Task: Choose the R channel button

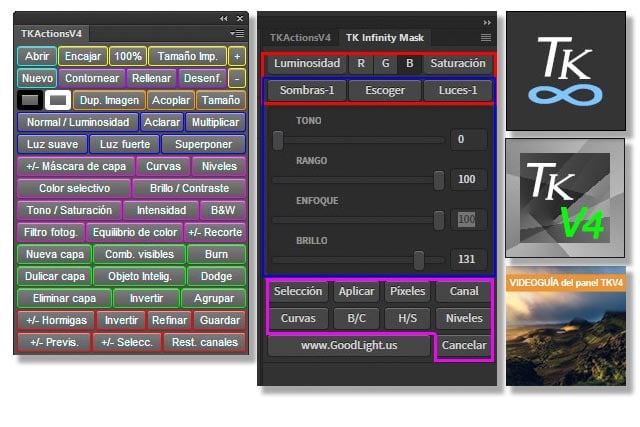Action: point(361,63)
